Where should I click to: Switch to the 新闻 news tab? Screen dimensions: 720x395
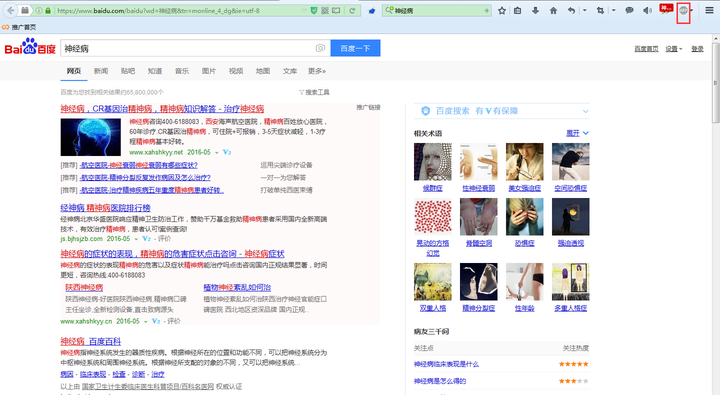(x=101, y=71)
